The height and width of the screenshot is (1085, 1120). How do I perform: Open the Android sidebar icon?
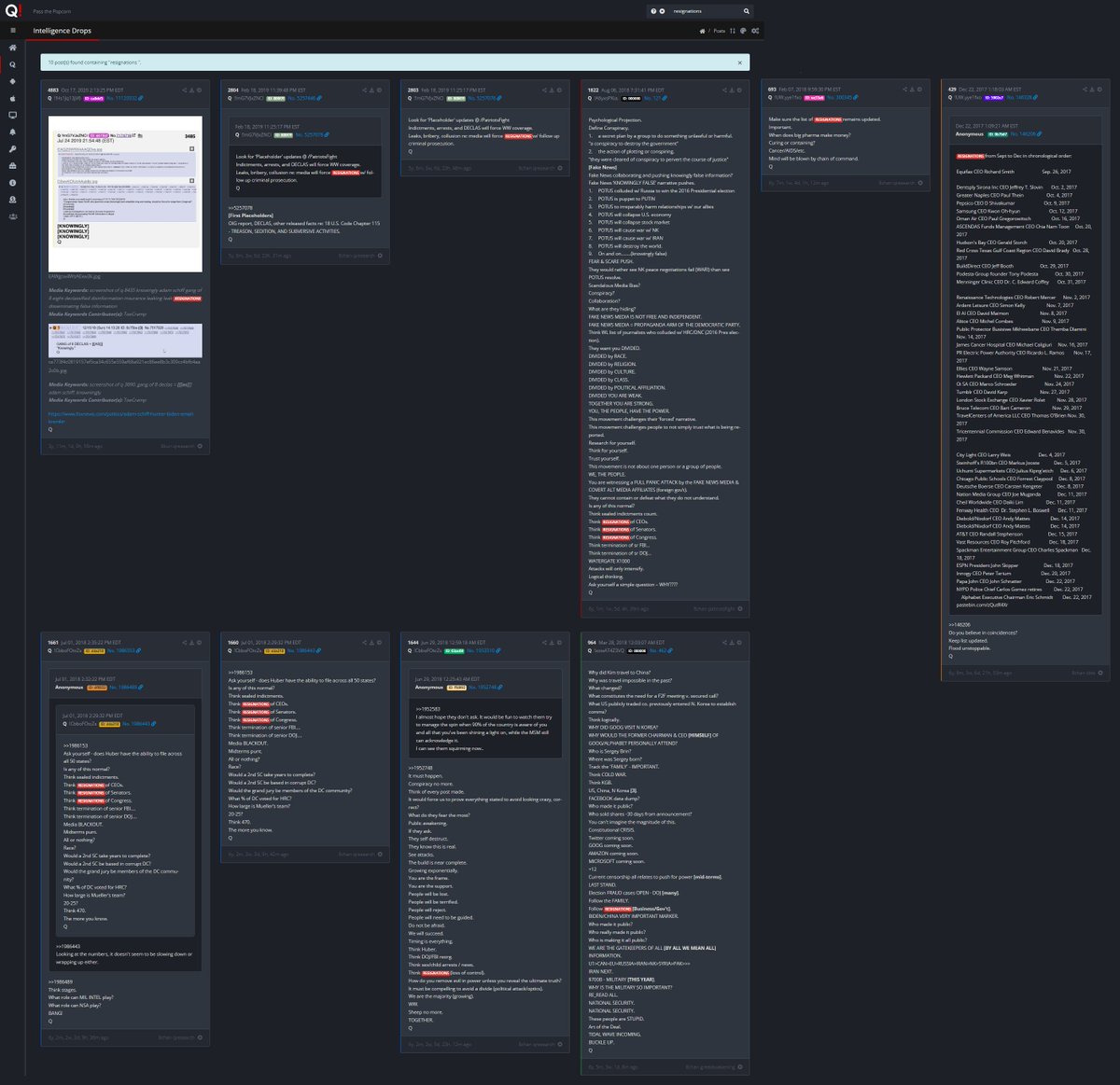coord(12,81)
